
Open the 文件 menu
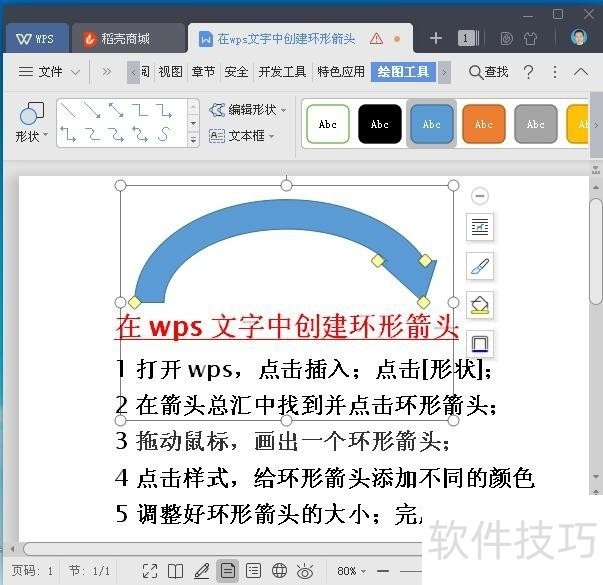click(41, 72)
